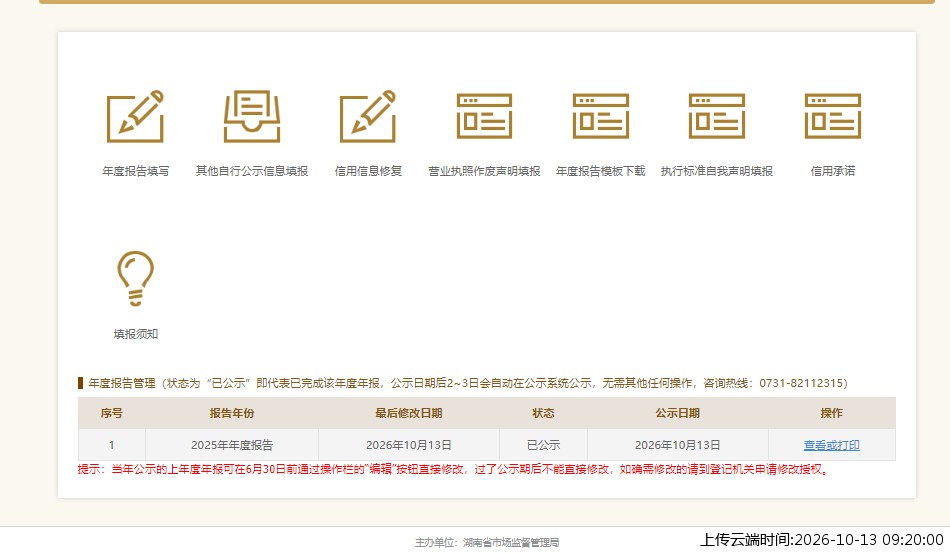Click the 状态 column header
The width and height of the screenshot is (950, 553).
coord(543,413)
